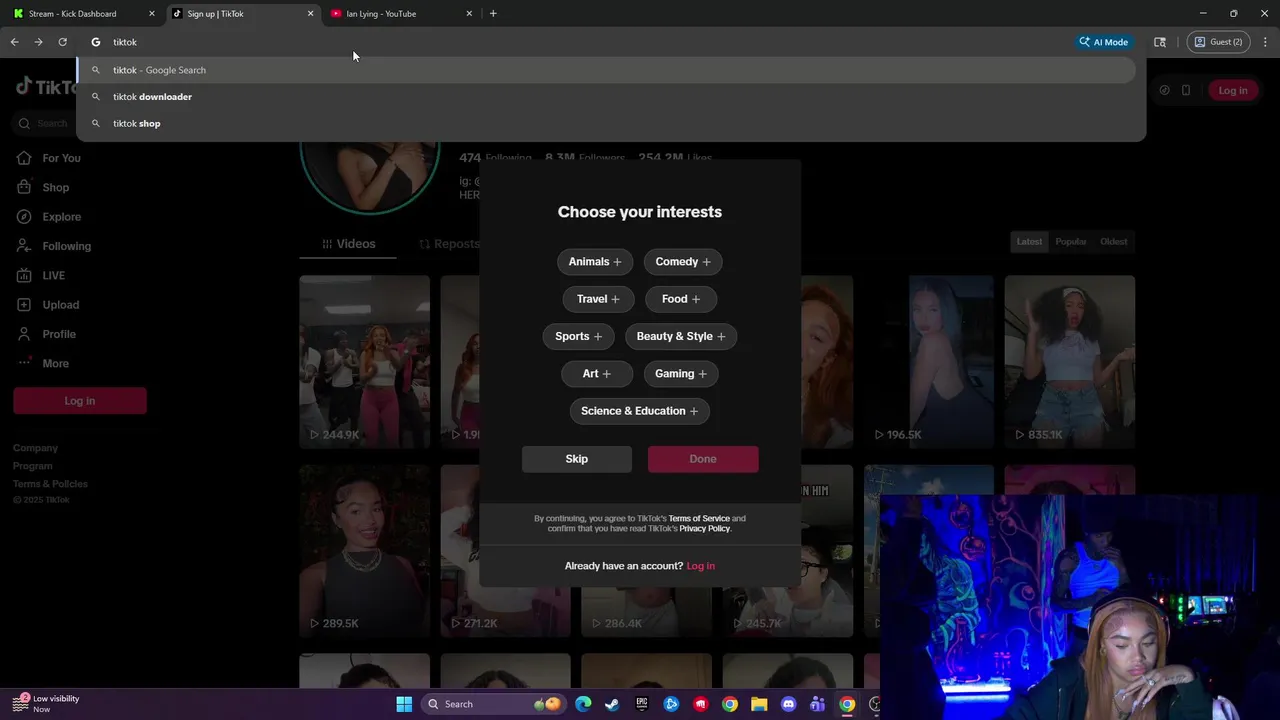
Task: Choose 'tiktok shop' suggestion
Action: (606, 123)
